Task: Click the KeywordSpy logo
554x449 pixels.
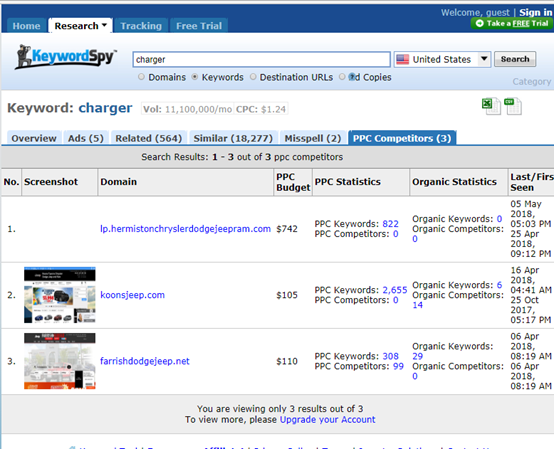Action: [66, 57]
